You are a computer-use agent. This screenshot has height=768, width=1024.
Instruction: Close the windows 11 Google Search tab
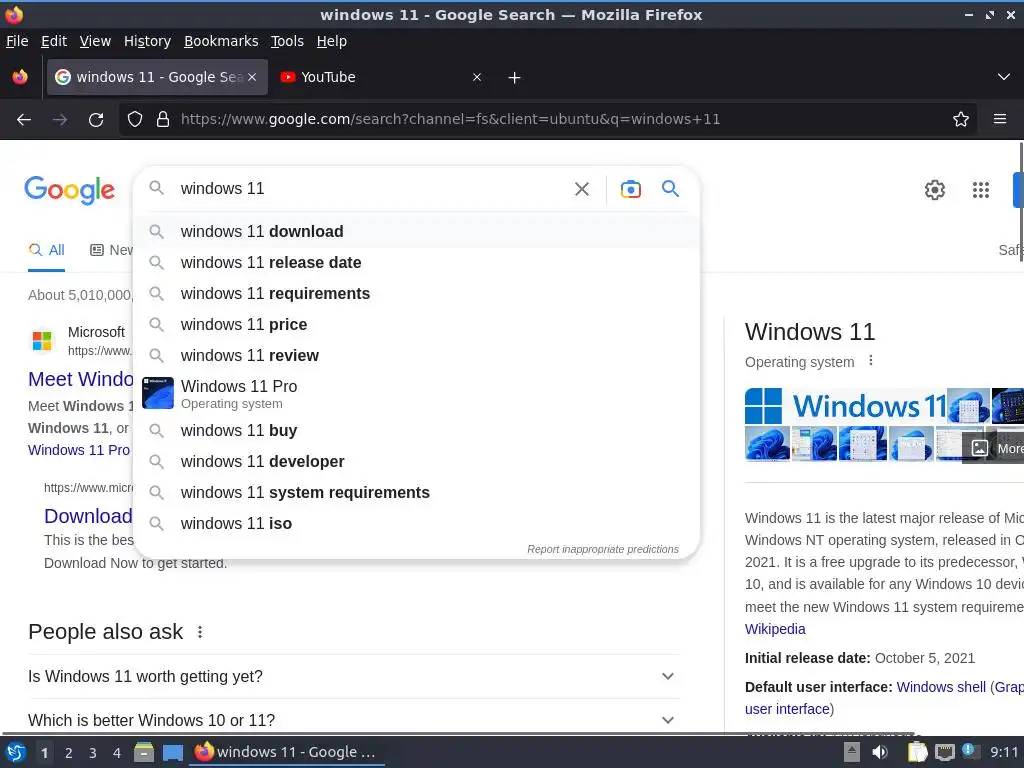252,77
